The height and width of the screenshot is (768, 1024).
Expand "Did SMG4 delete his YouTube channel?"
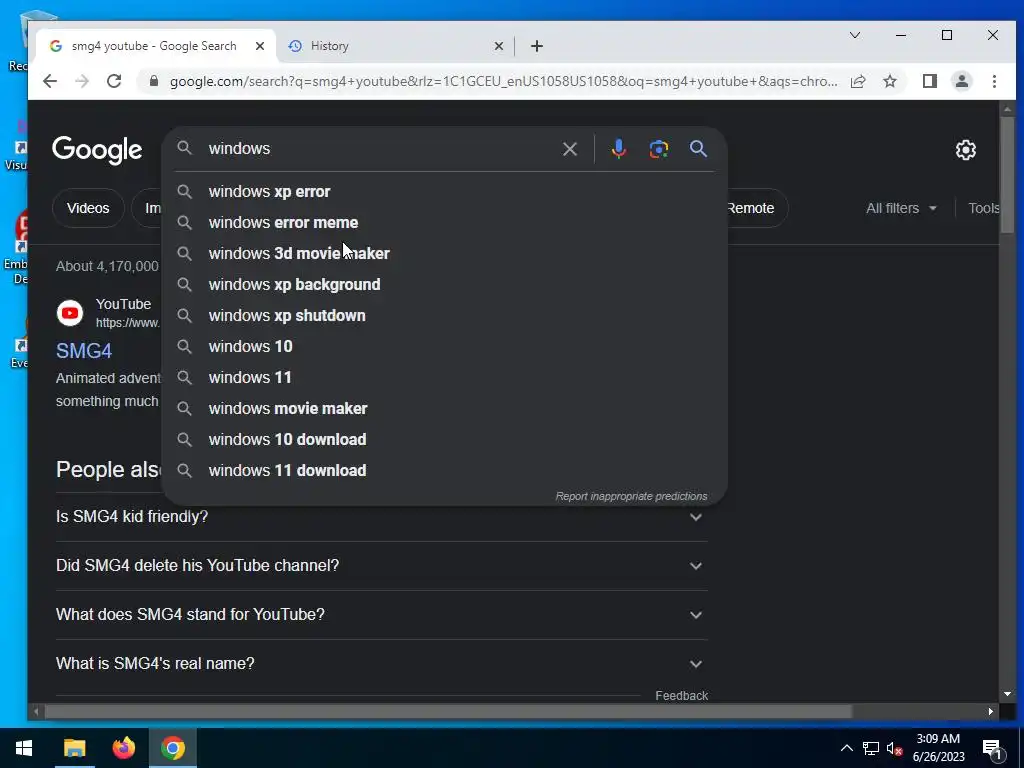tap(381, 566)
